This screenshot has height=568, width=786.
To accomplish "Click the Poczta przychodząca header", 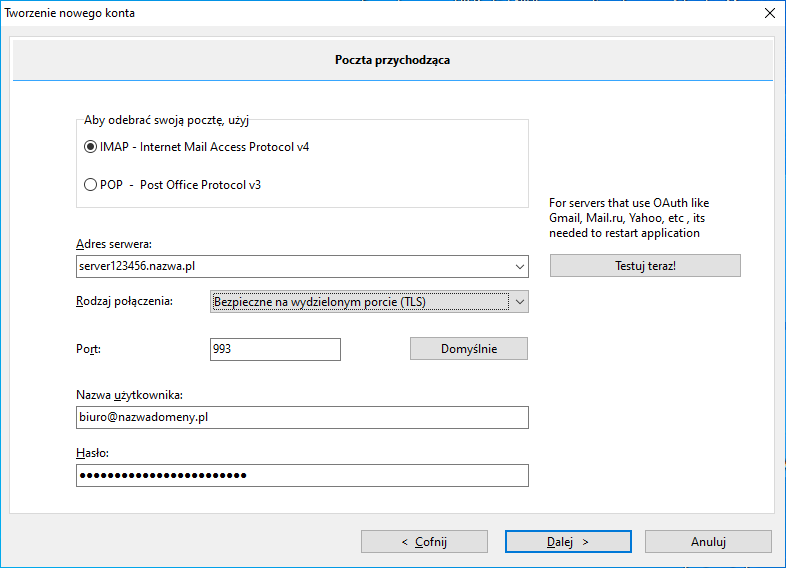I will (x=392, y=60).
